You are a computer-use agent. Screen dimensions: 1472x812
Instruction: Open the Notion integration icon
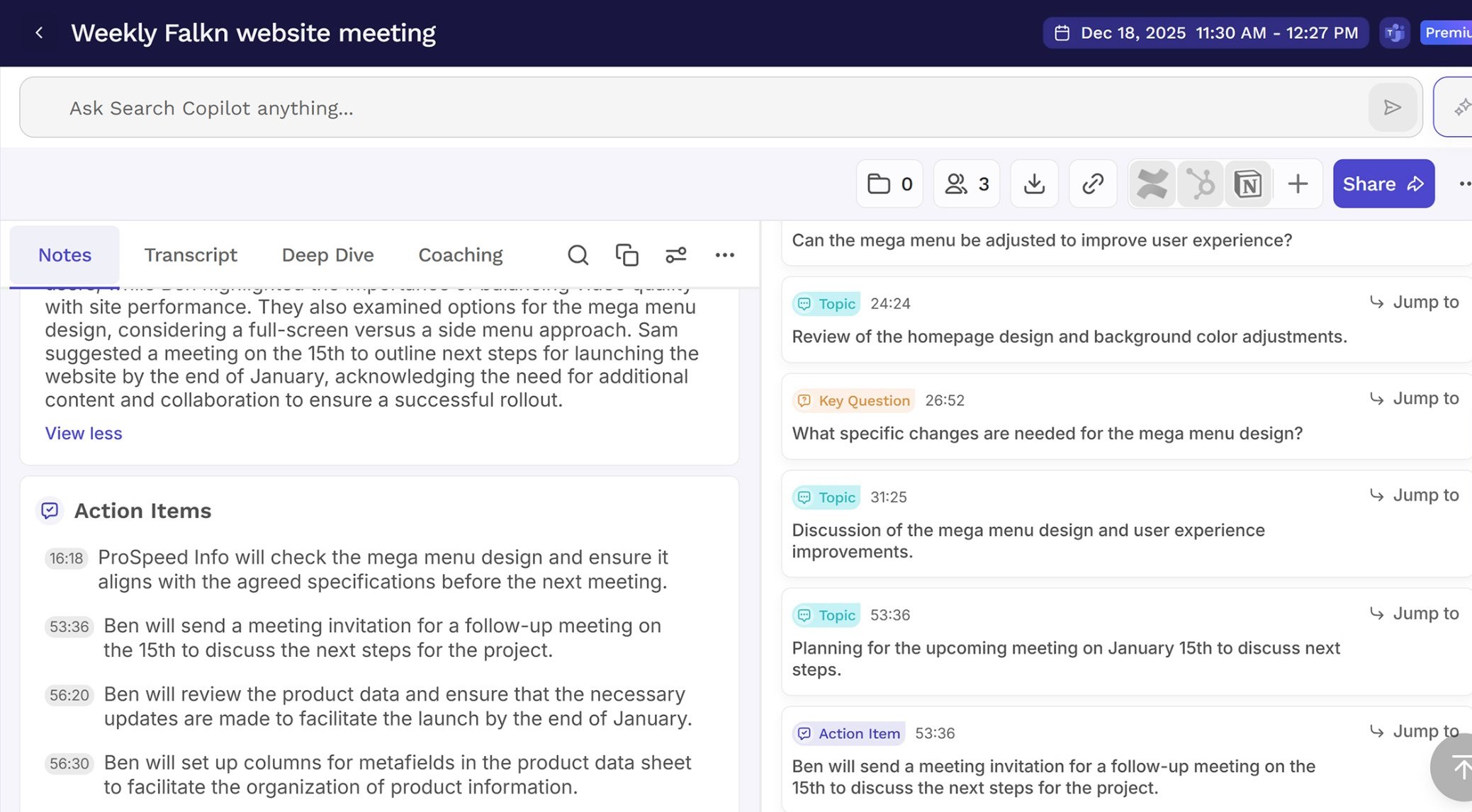point(1248,184)
